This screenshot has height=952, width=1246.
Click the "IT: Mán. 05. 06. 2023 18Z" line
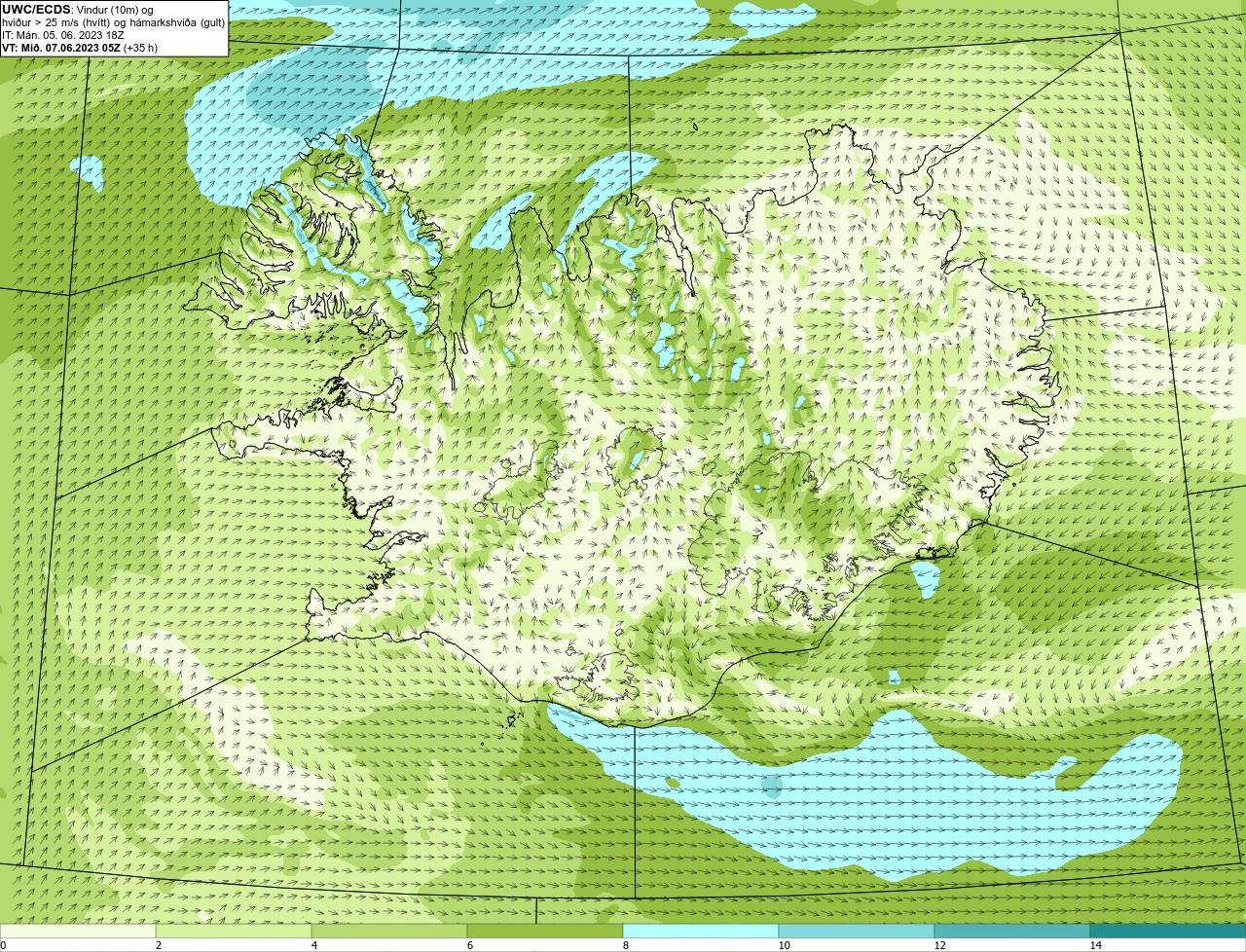coord(63,35)
